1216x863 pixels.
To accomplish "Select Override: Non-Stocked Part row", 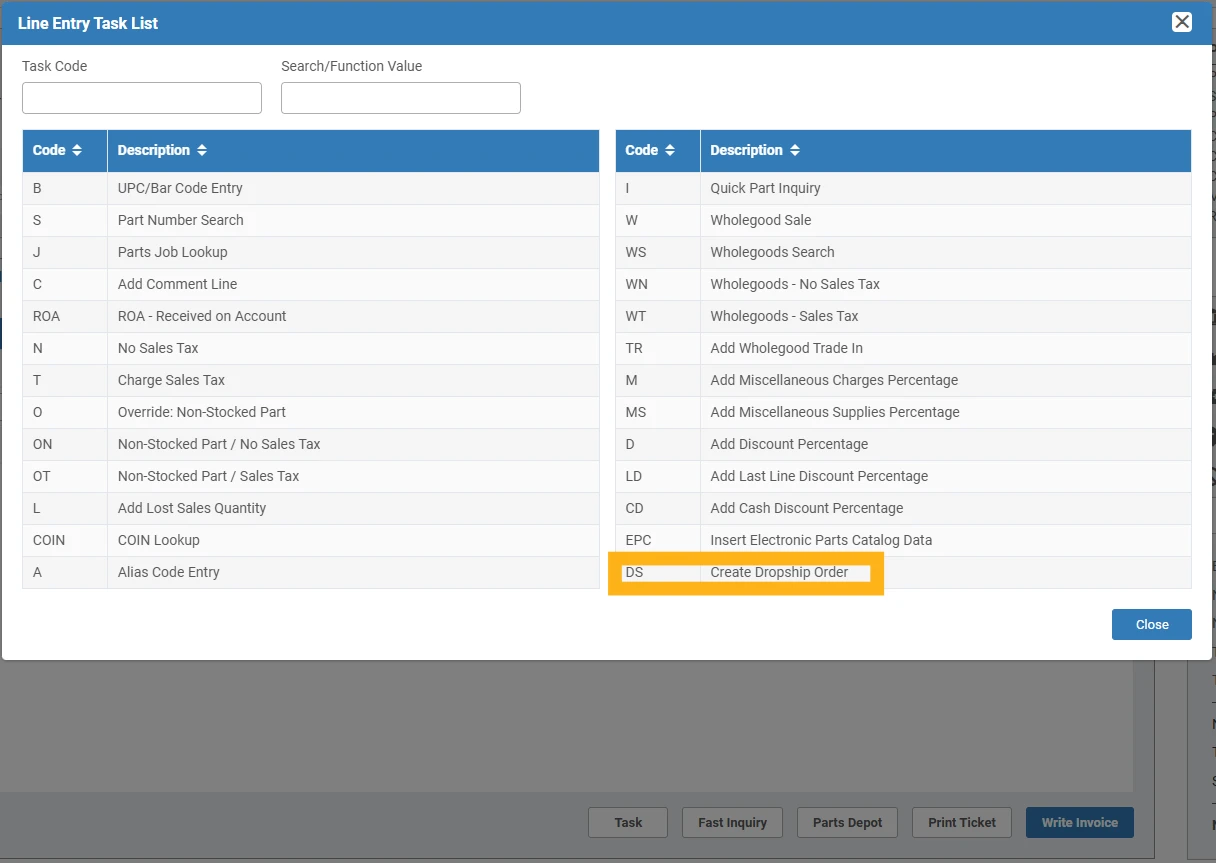I will tap(311, 412).
